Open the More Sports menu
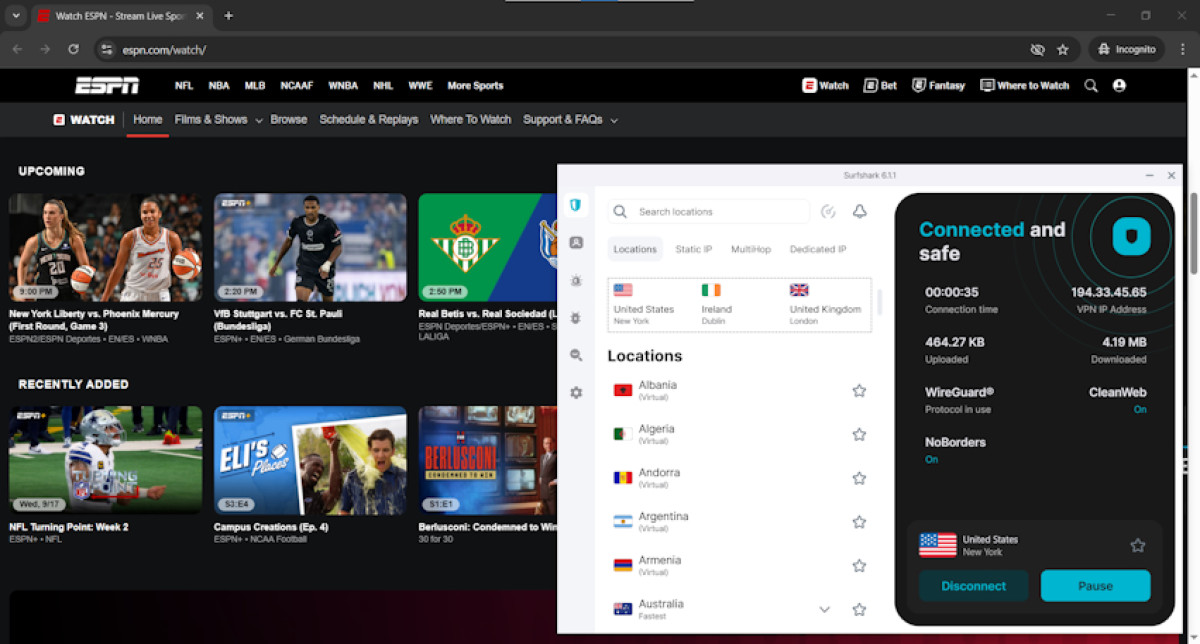This screenshot has width=1200, height=644. click(475, 86)
